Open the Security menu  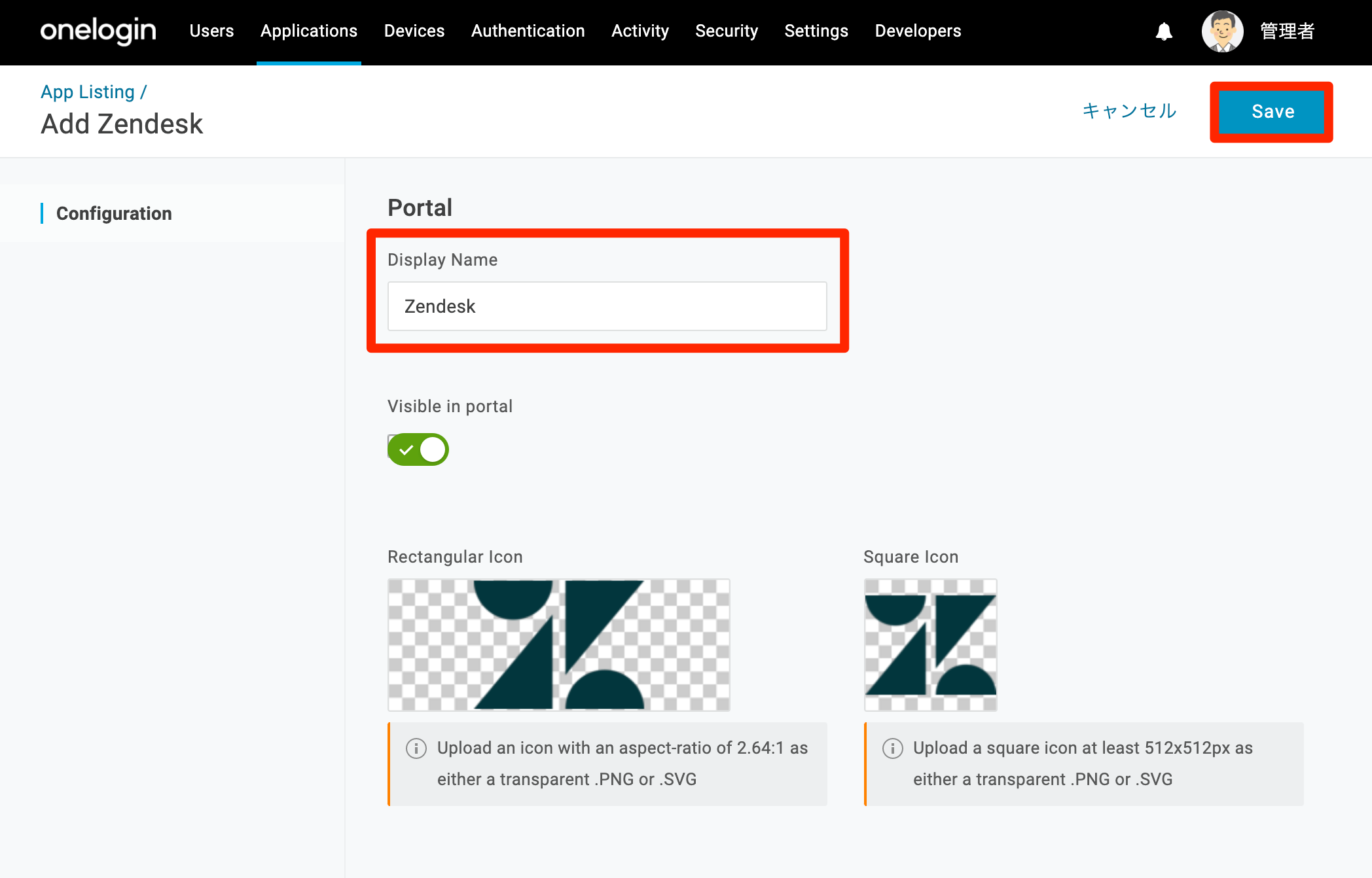tap(727, 31)
